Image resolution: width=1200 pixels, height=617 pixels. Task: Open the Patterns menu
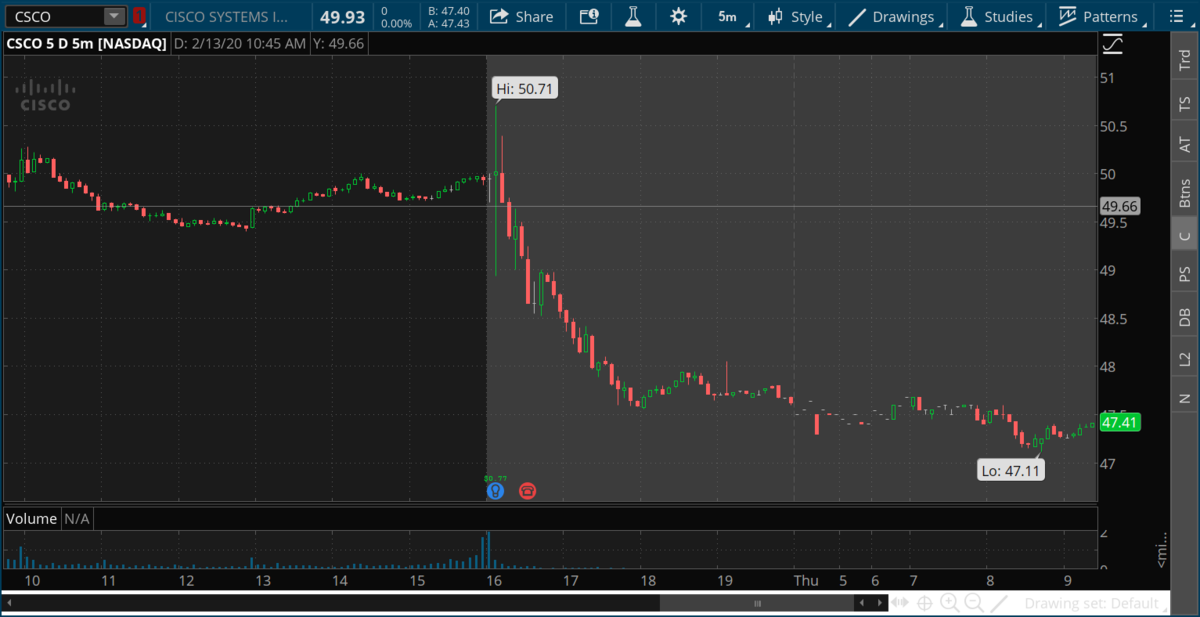pyautogui.click(x=1099, y=16)
